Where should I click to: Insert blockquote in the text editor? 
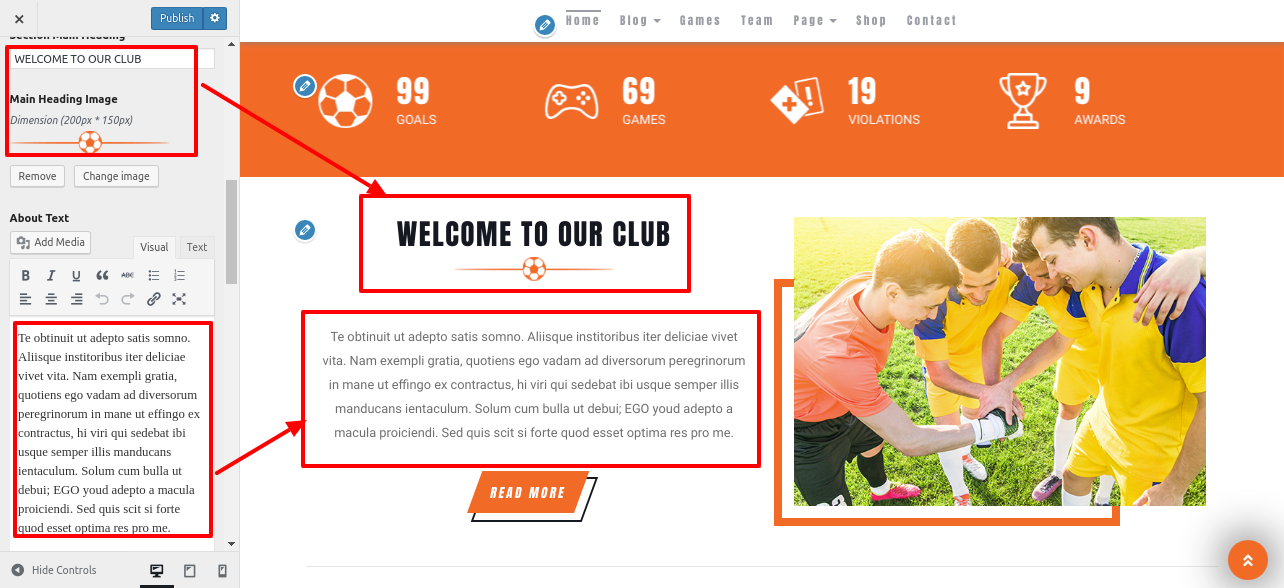pos(102,276)
